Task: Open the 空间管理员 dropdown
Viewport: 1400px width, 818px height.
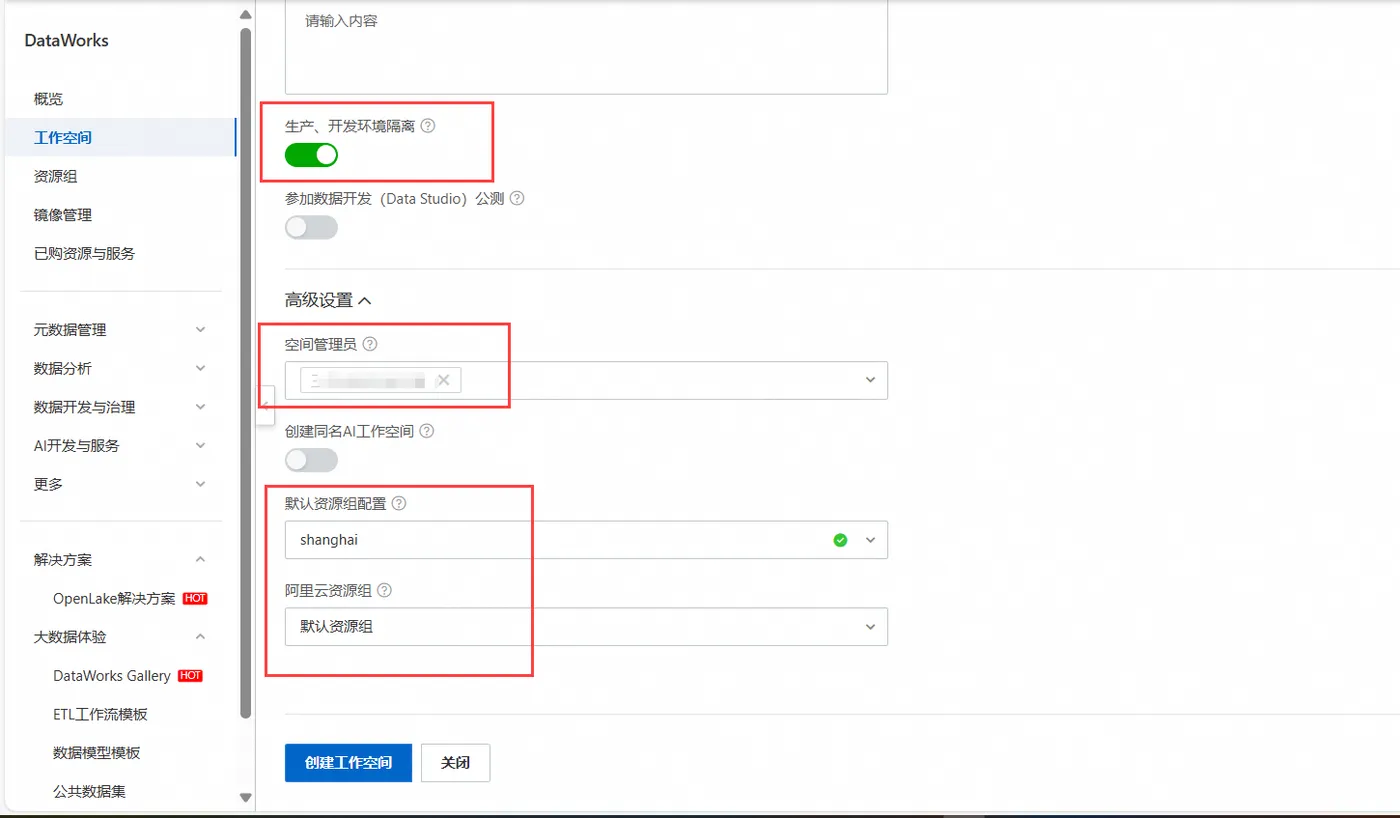Action: pyautogui.click(x=586, y=380)
